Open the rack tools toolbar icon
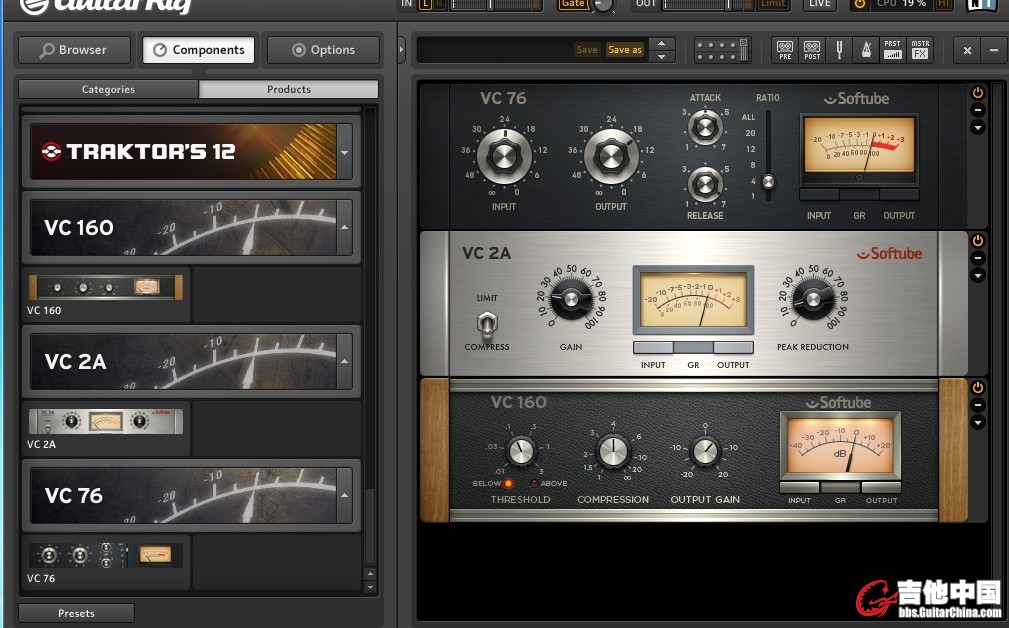1009x628 pixels. coord(722,50)
